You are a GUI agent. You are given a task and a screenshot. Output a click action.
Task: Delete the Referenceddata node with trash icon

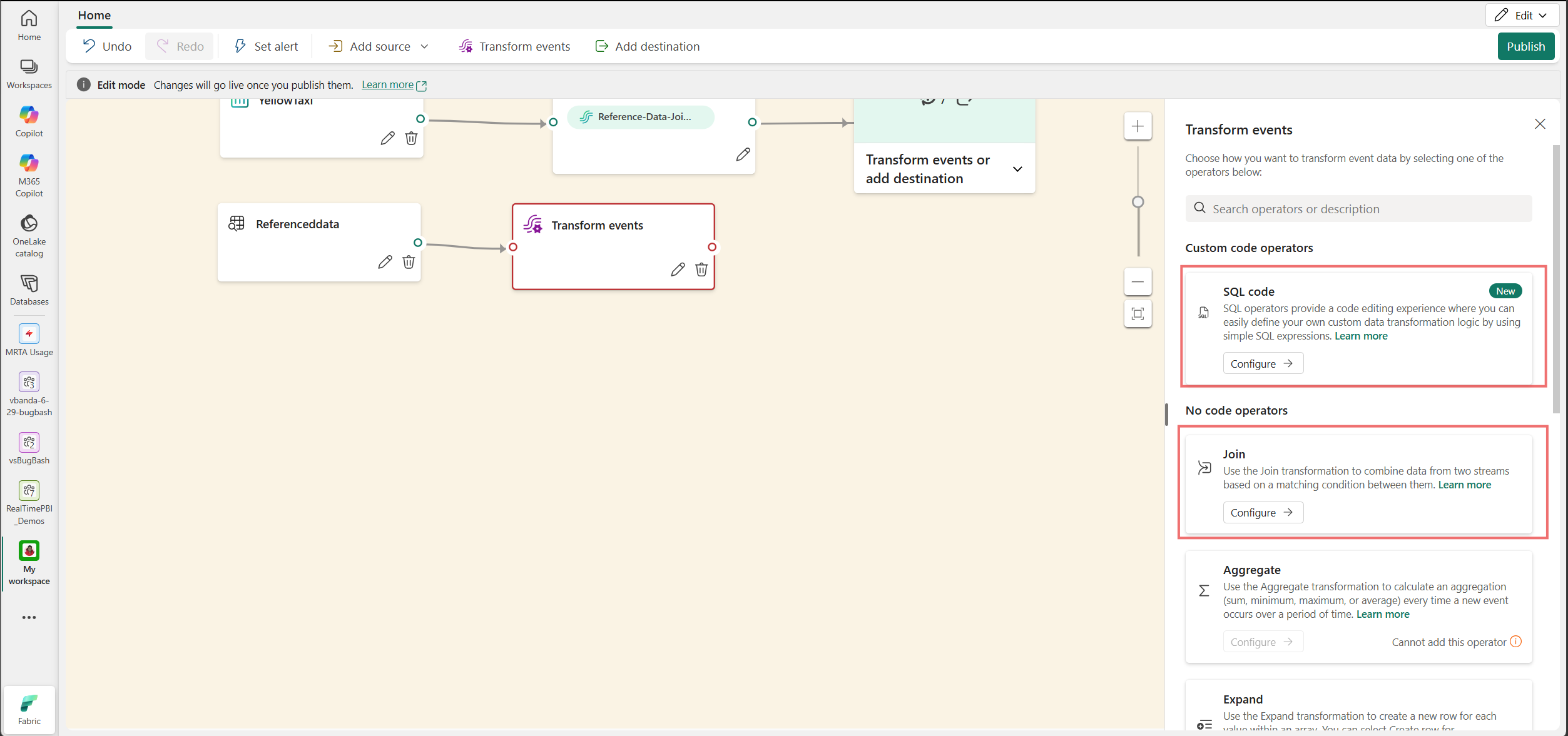pyautogui.click(x=409, y=262)
